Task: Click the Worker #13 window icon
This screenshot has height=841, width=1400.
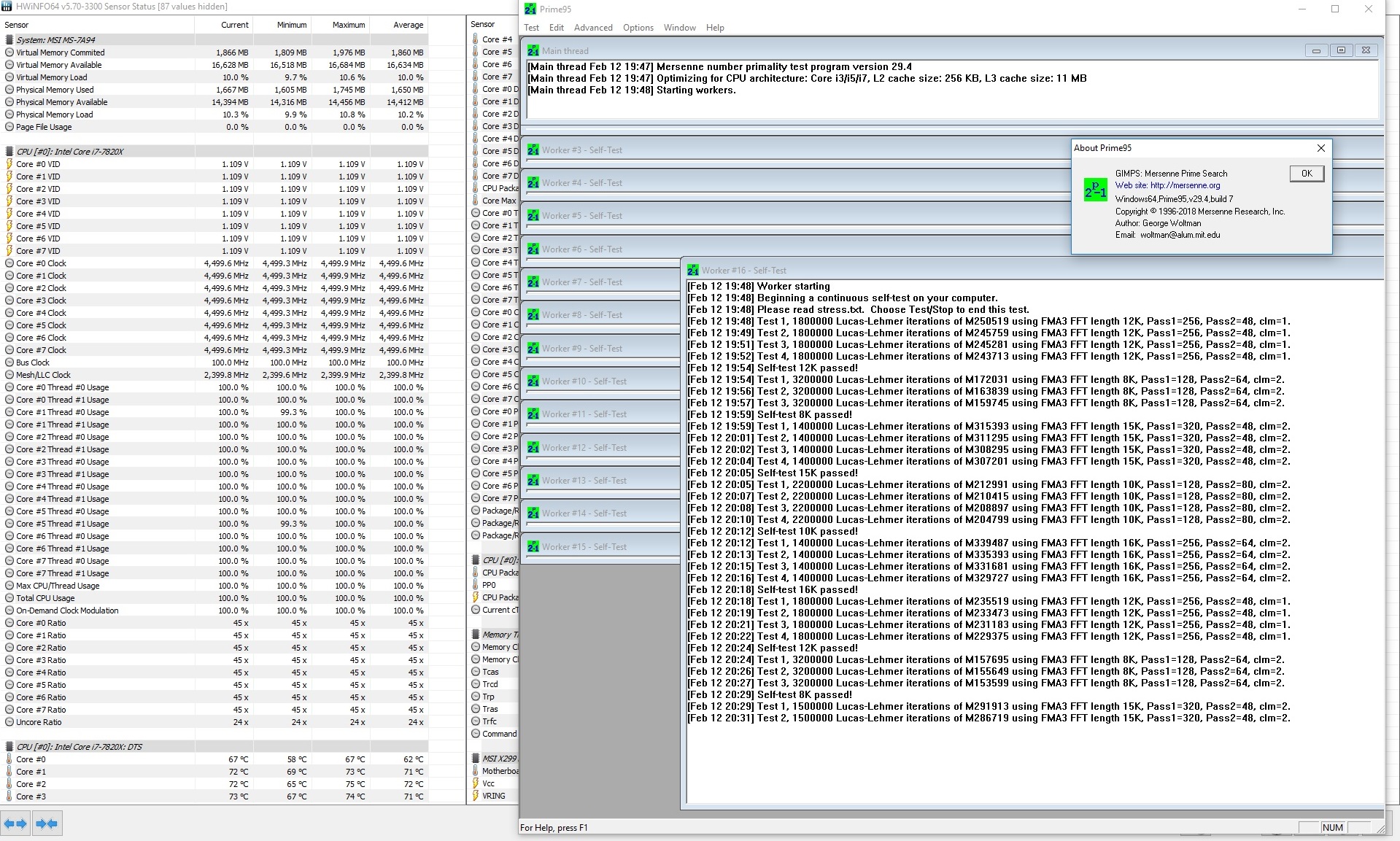Action: pyautogui.click(x=533, y=481)
